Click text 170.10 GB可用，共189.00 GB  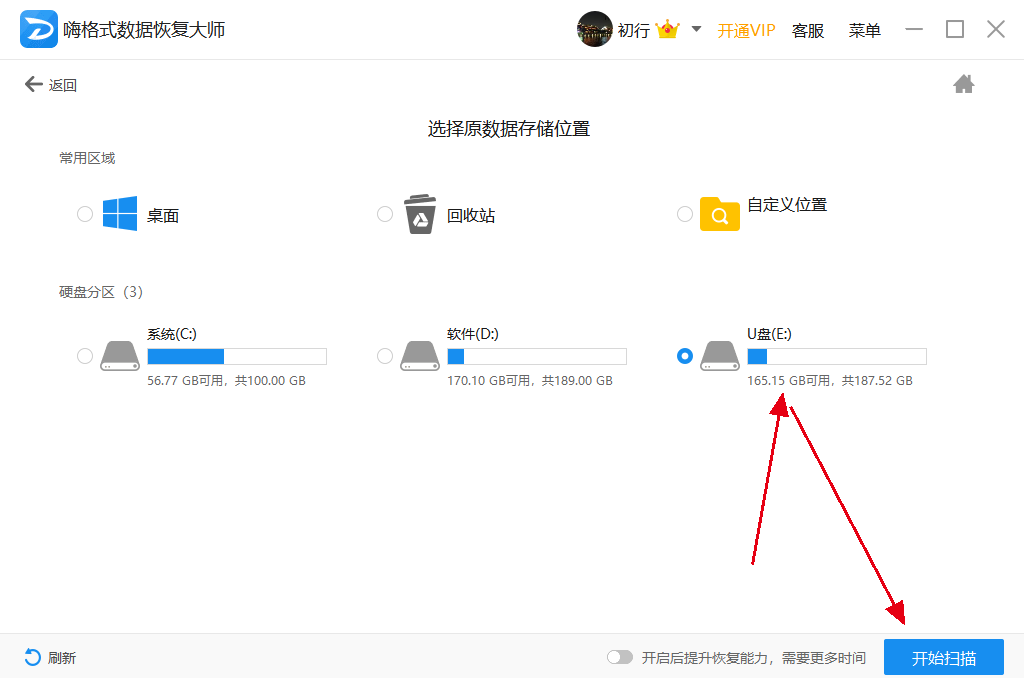tap(530, 381)
